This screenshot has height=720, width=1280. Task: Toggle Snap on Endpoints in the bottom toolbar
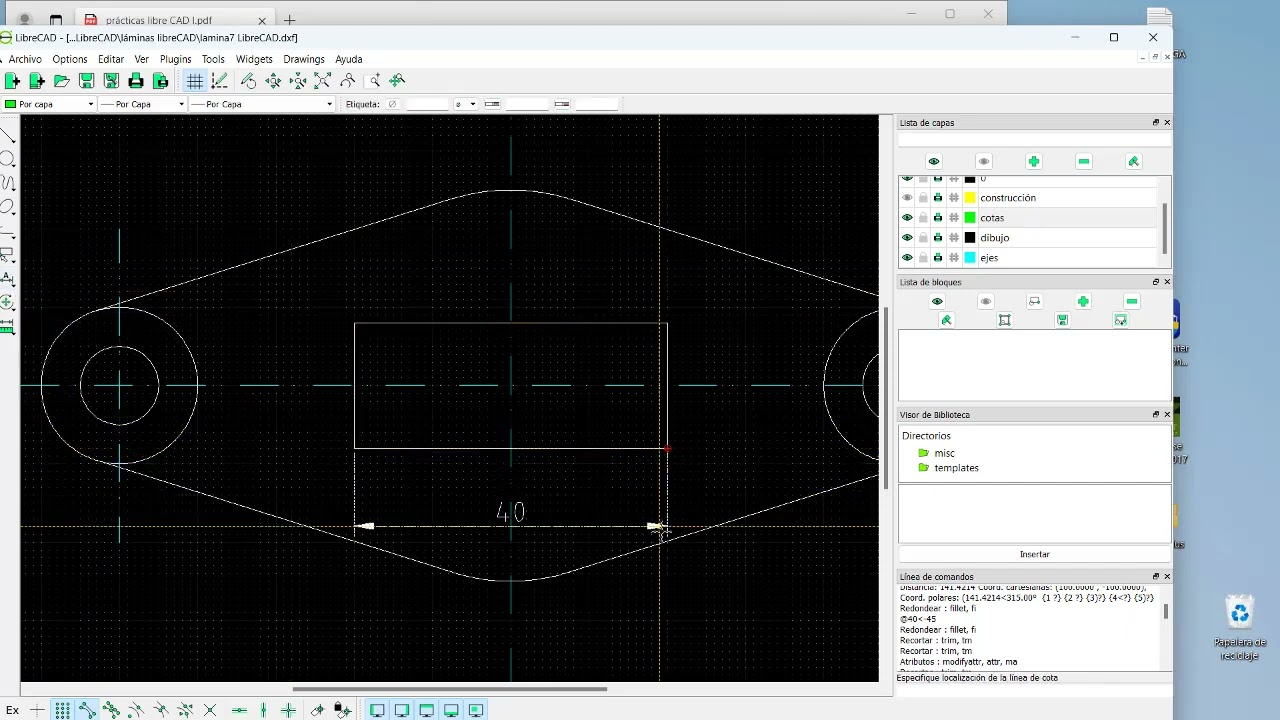tap(87, 710)
